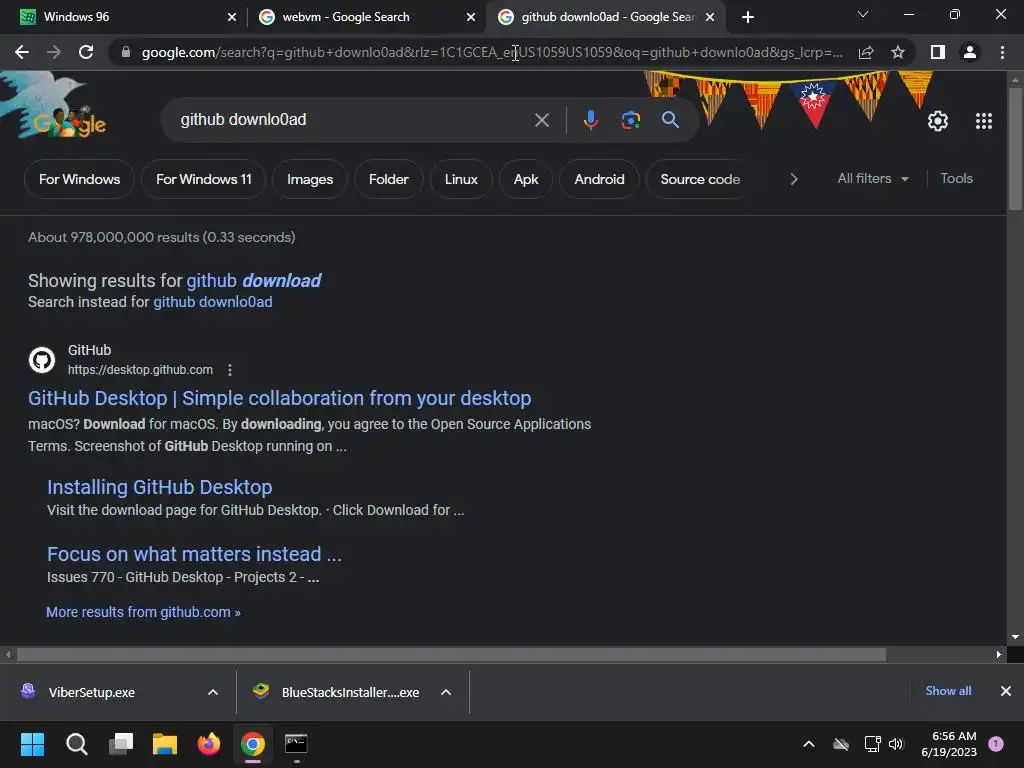Click corrected github download link

click(x=253, y=281)
